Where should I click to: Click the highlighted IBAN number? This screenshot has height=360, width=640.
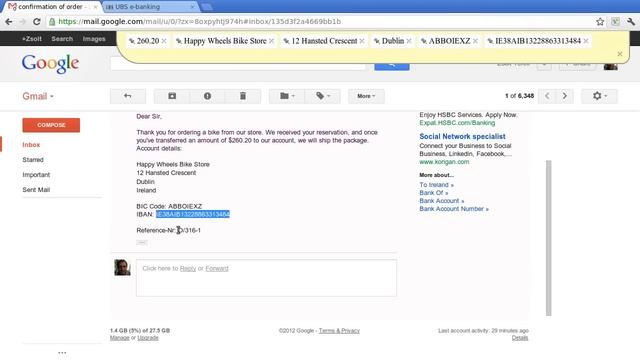193,214
